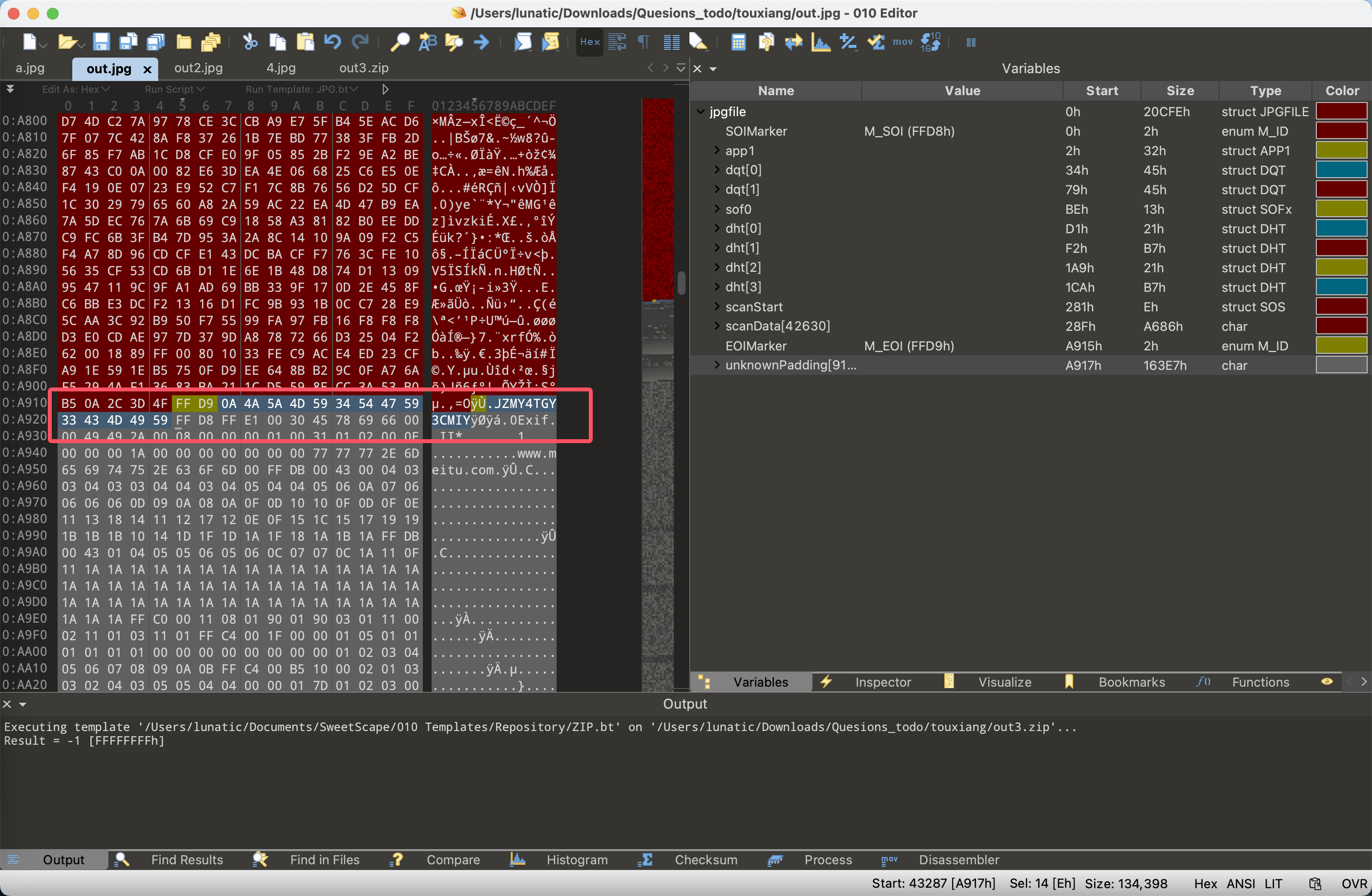Toggle the linefeed wrap icon beside Hex
The height and width of the screenshot is (896, 1372).
(617, 42)
